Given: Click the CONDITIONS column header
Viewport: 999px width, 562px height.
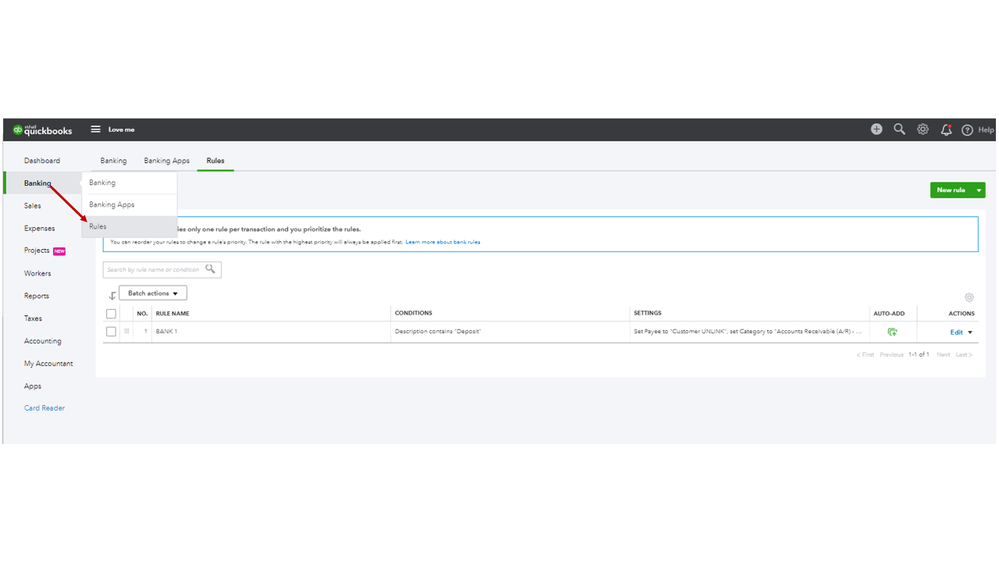Looking at the screenshot, I should [x=413, y=313].
